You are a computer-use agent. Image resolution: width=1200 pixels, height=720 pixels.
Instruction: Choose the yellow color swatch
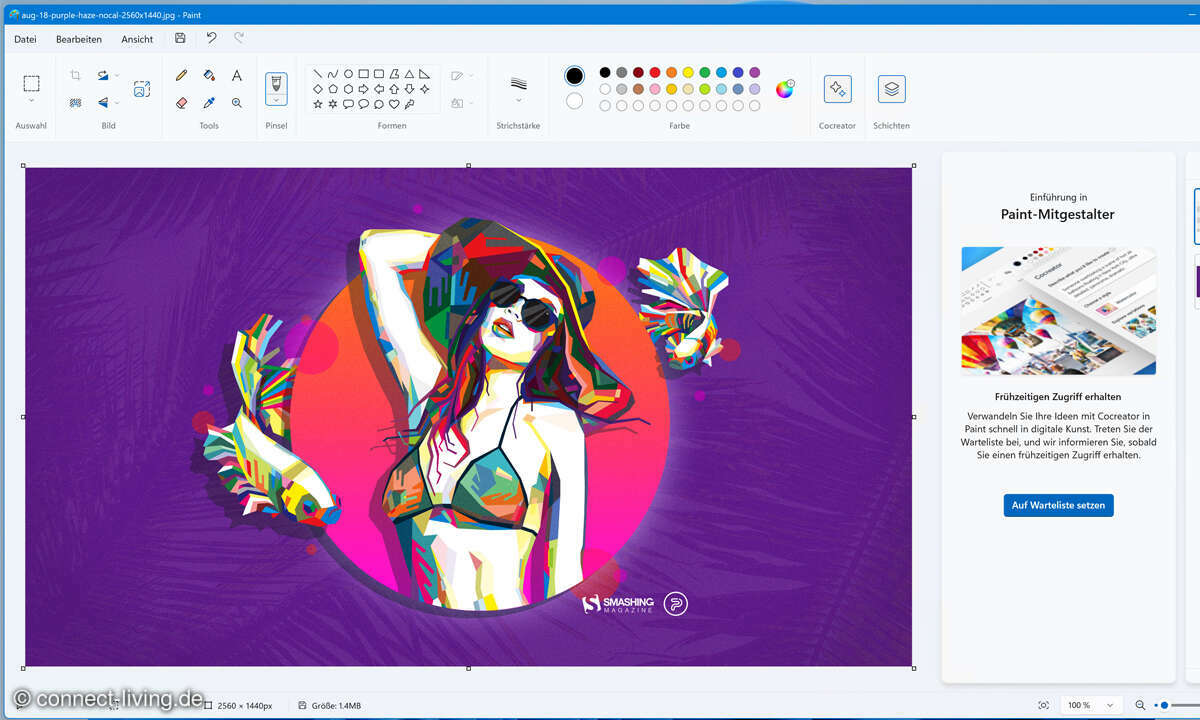(688, 72)
